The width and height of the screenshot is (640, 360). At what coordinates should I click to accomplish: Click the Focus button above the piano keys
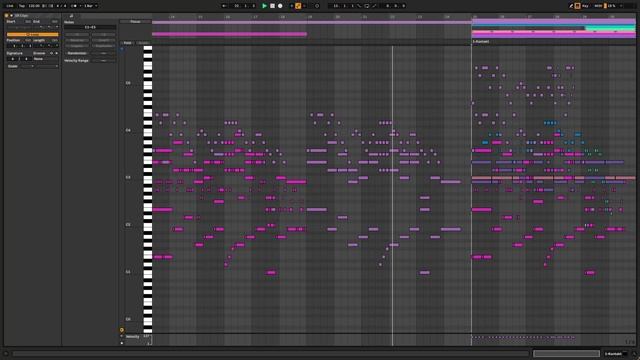(135, 22)
